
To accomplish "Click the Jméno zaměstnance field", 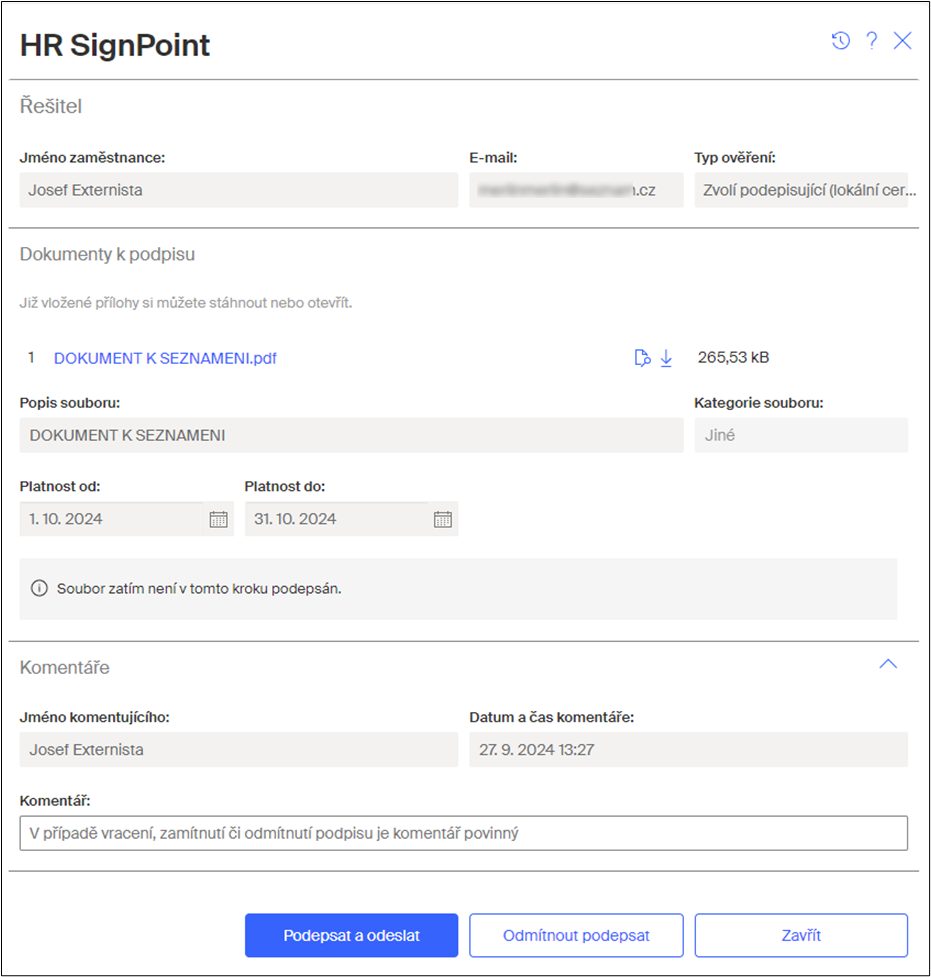I will click(239, 190).
